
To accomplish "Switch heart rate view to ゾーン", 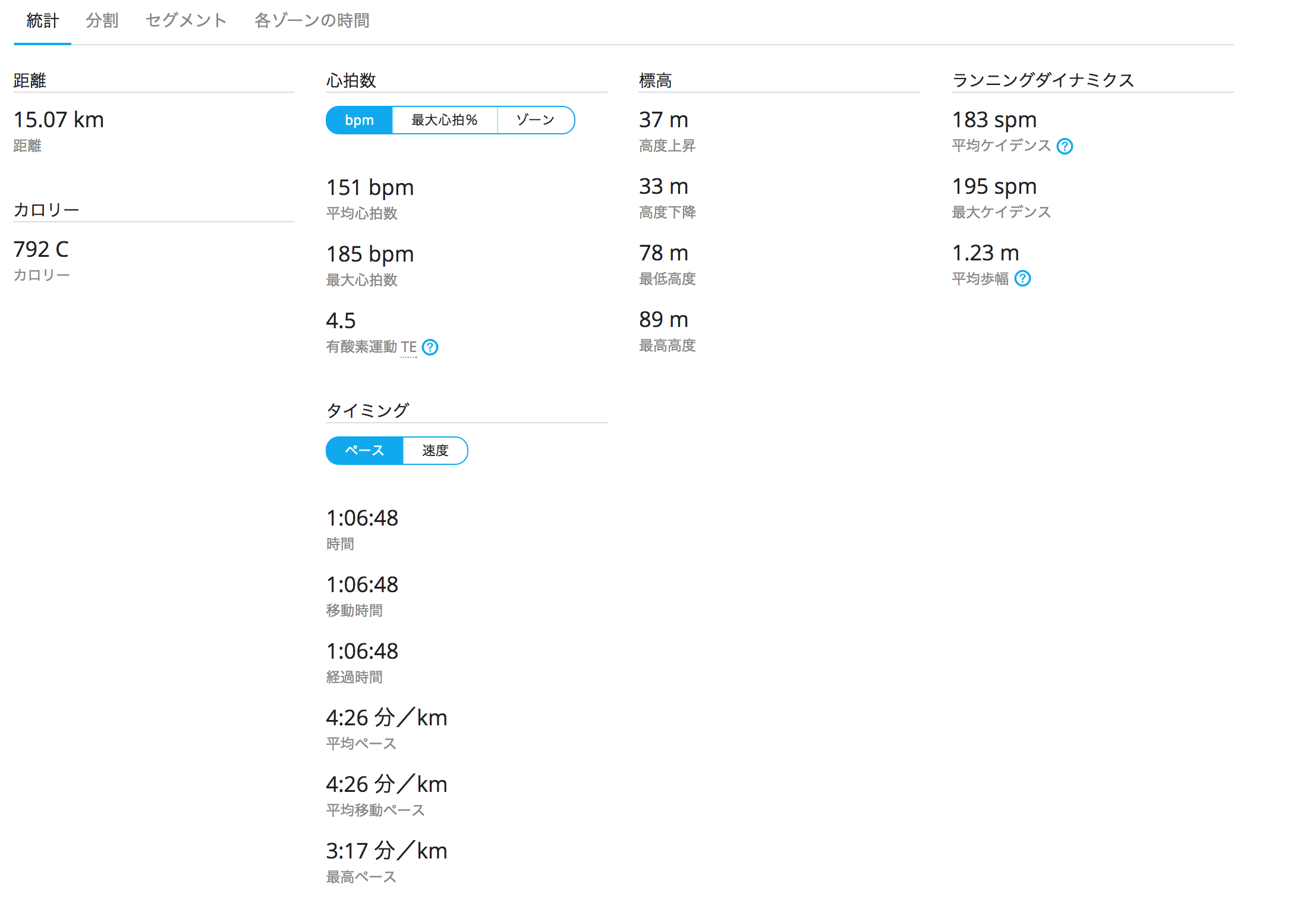I will point(536,120).
